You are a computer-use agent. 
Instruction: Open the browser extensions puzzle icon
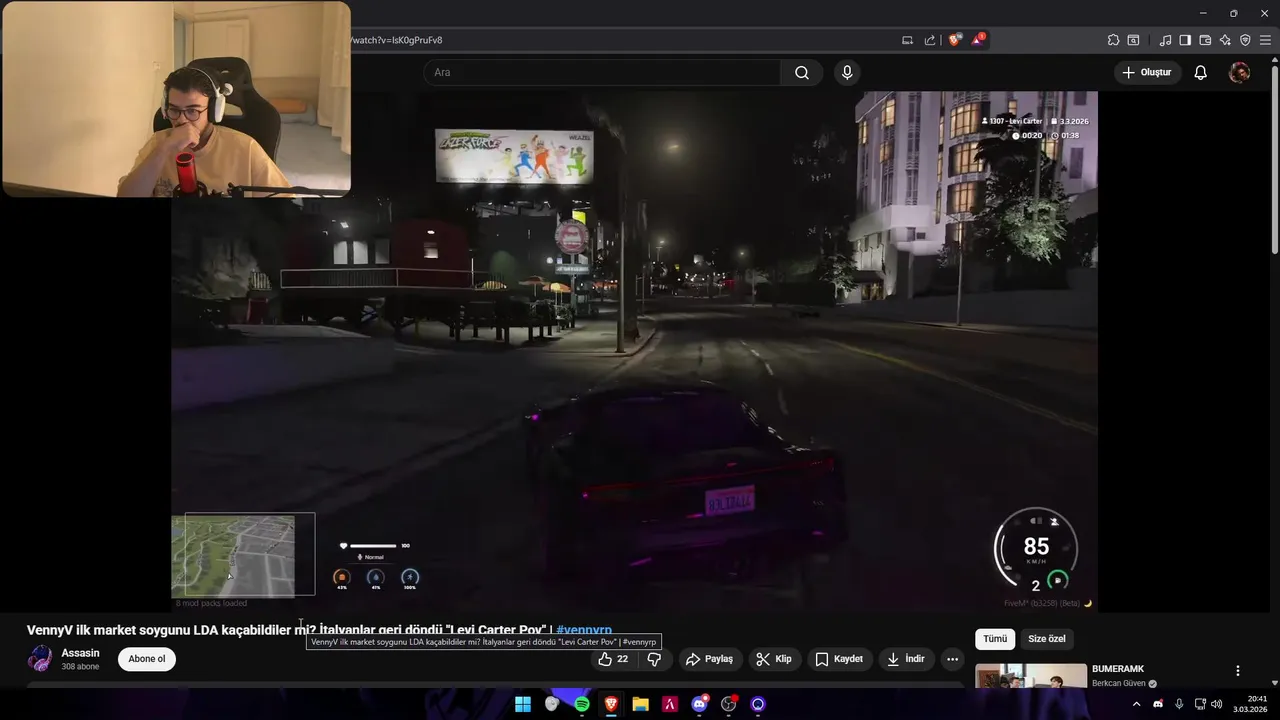click(1113, 40)
